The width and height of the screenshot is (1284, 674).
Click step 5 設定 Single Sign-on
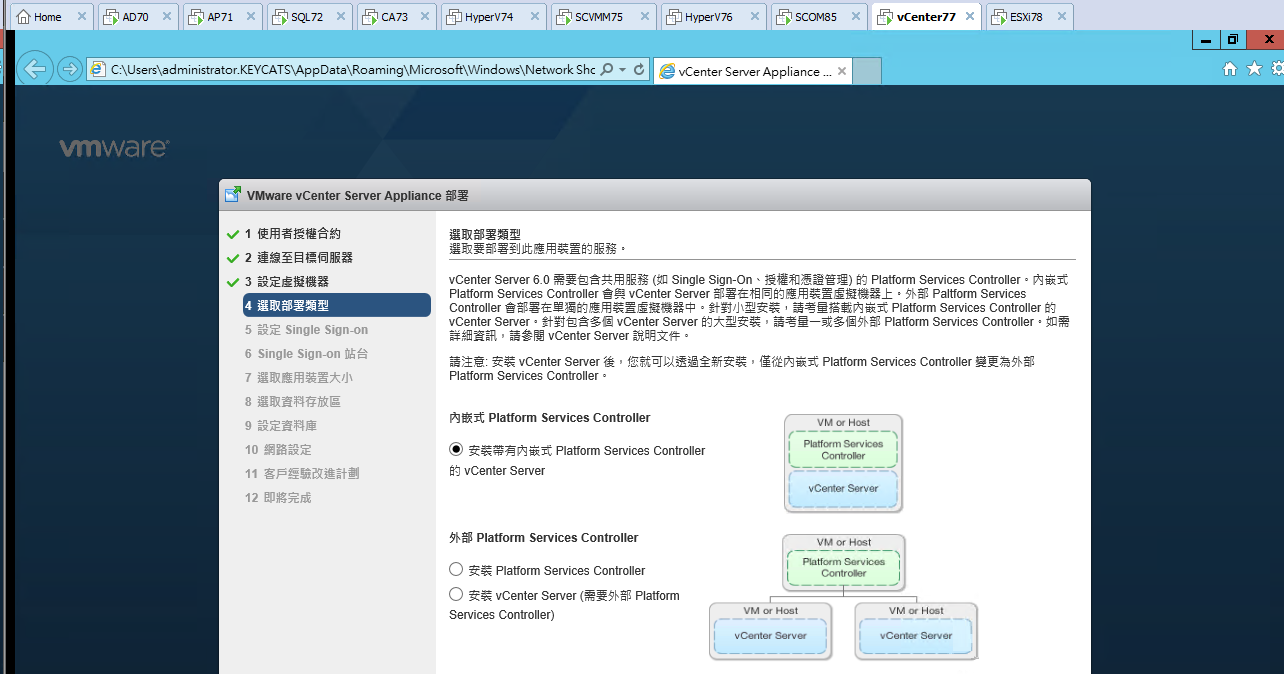point(306,330)
